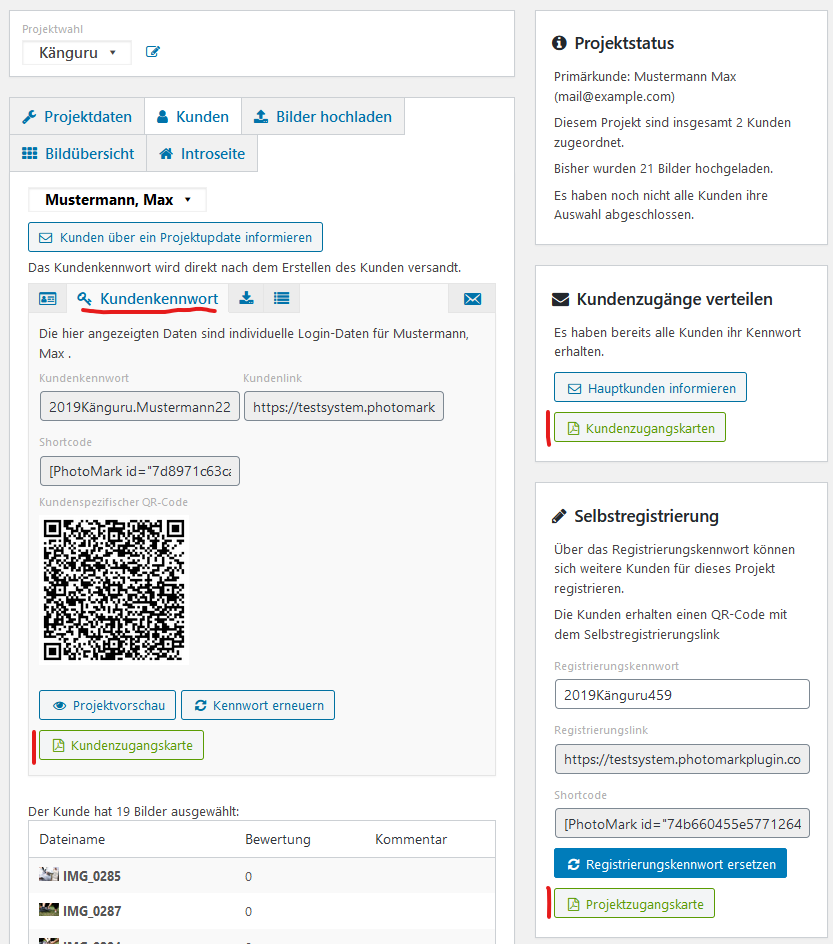Switch to the Bilder hochladen tab

pos(323,117)
